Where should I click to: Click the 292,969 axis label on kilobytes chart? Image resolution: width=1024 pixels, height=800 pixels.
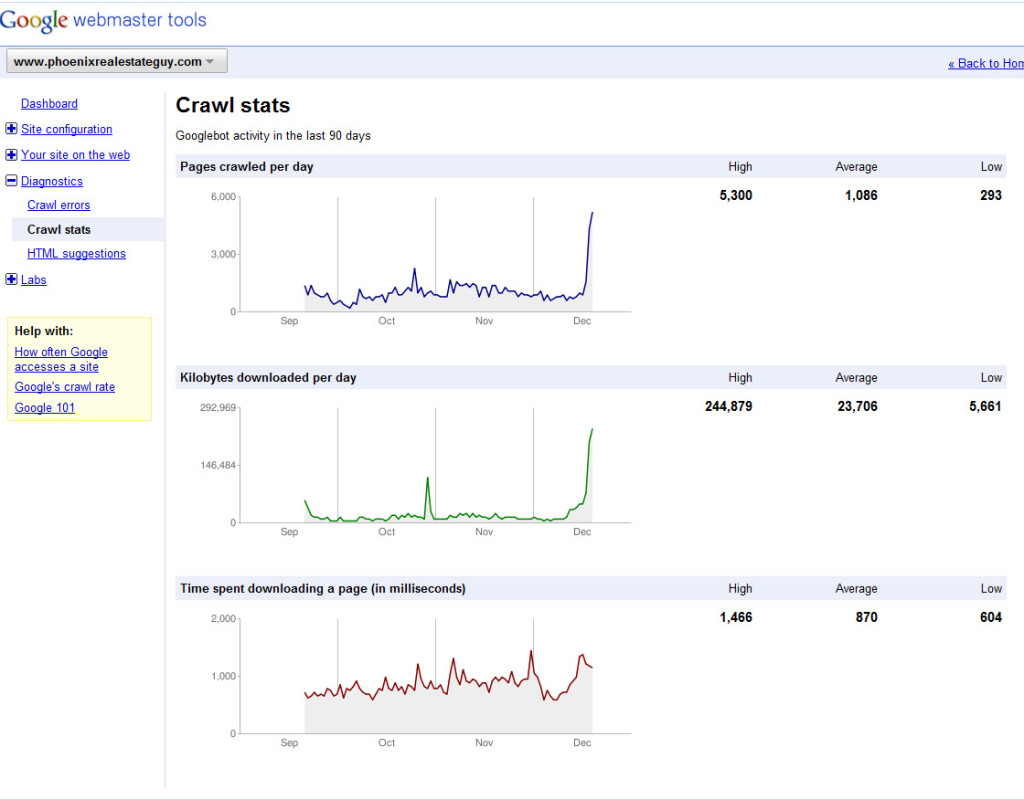coord(218,408)
